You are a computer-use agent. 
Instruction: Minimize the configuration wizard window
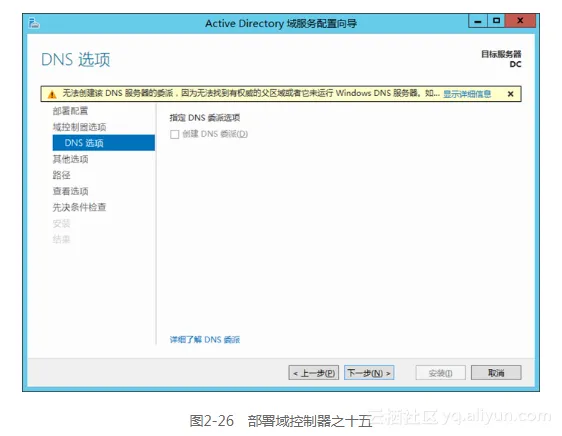point(478,21)
